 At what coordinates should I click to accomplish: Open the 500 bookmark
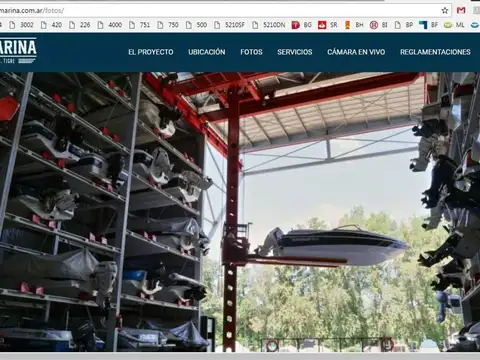pos(197,25)
